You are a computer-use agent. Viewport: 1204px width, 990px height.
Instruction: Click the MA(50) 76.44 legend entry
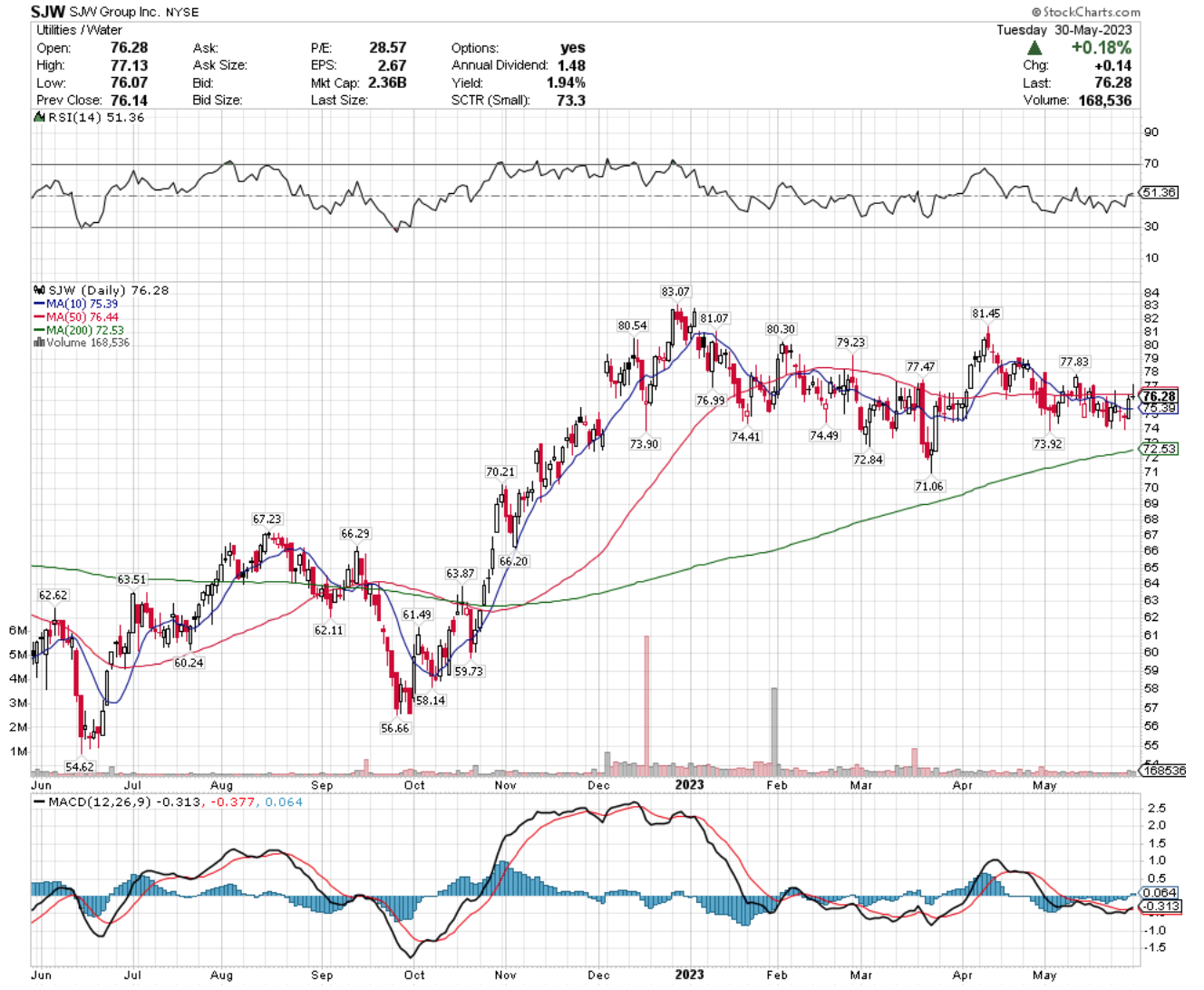coord(76,316)
